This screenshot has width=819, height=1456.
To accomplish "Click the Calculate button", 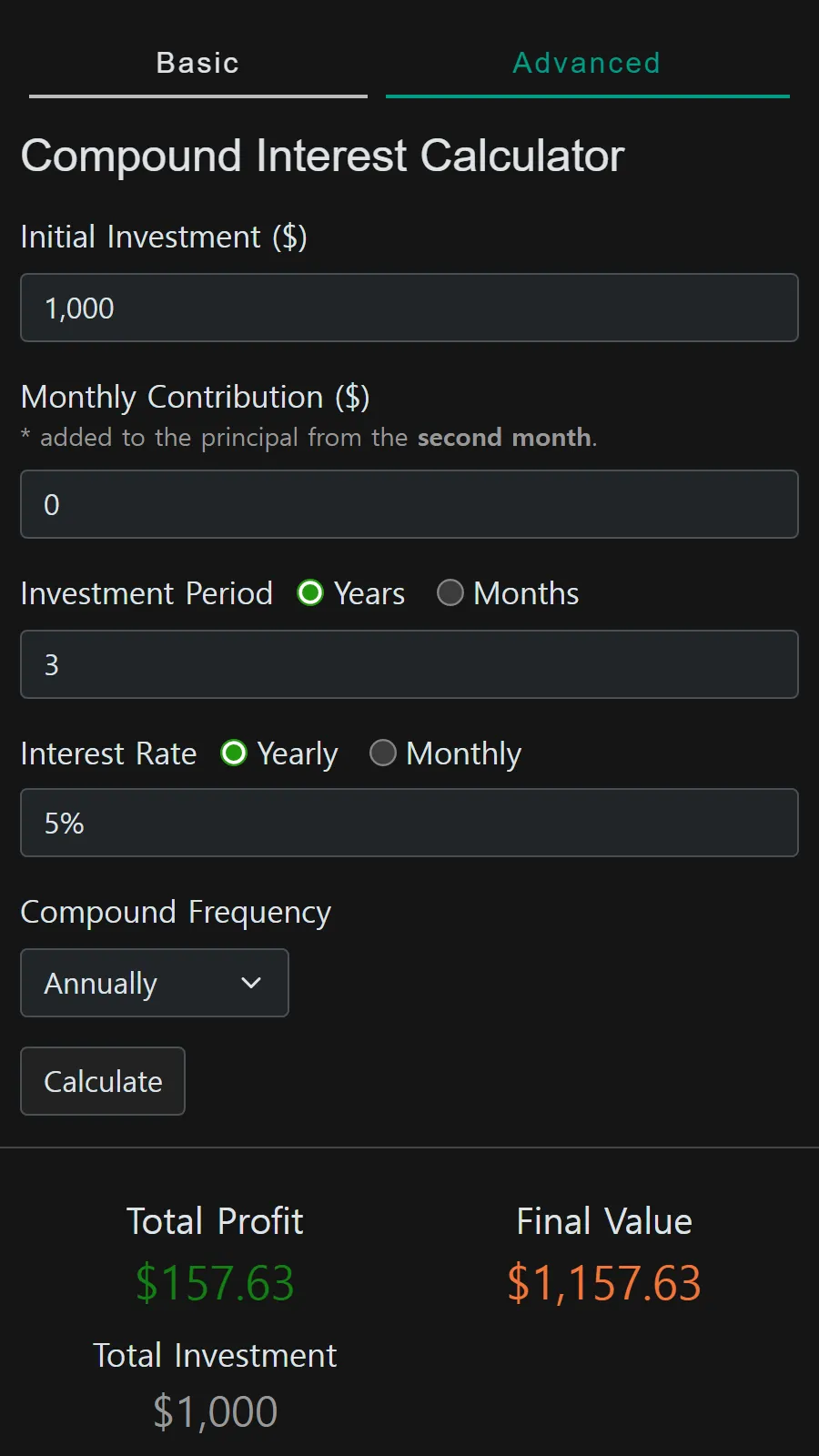I will 103,1081.
